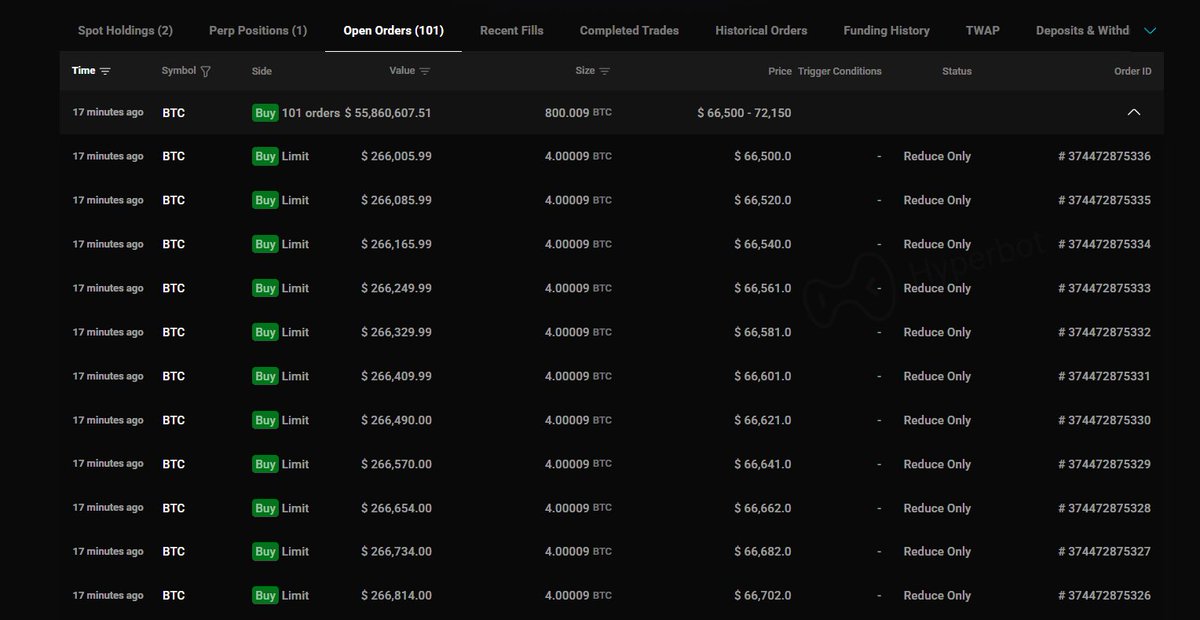This screenshot has height=620, width=1200.
Task: Switch to the Spot Holdings tab
Action: (x=125, y=31)
